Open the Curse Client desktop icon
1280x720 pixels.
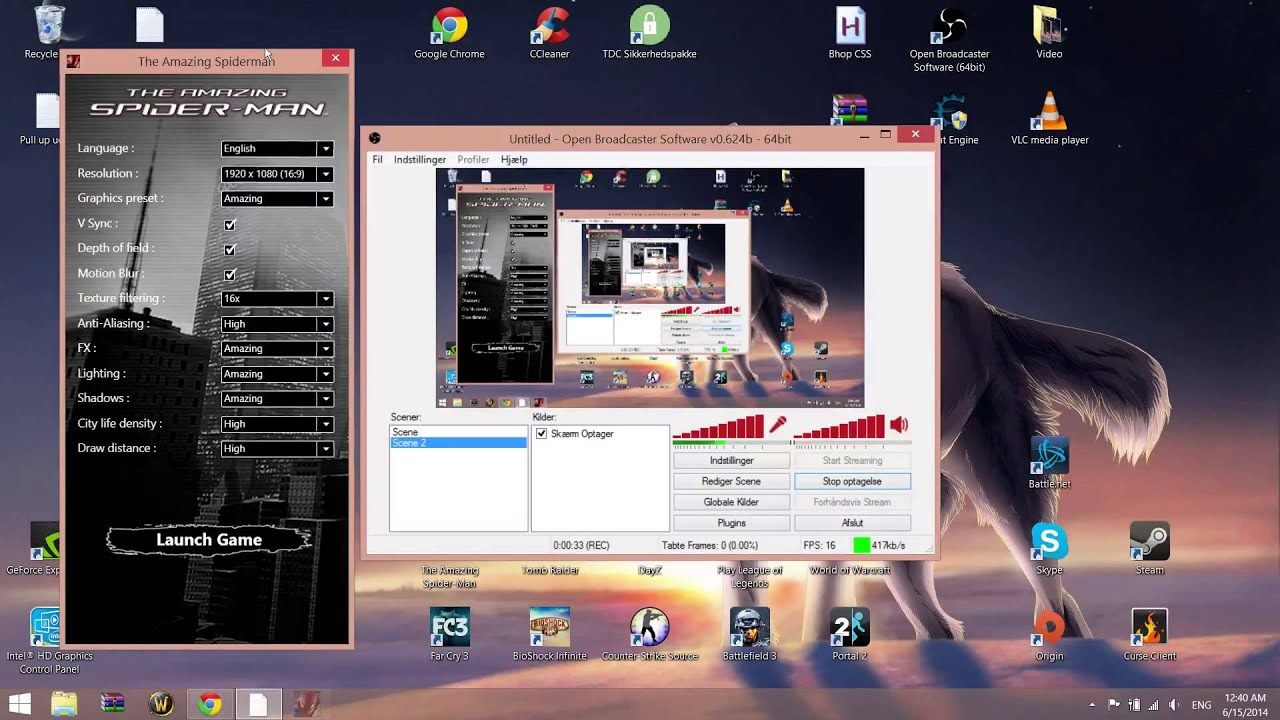1149,635
